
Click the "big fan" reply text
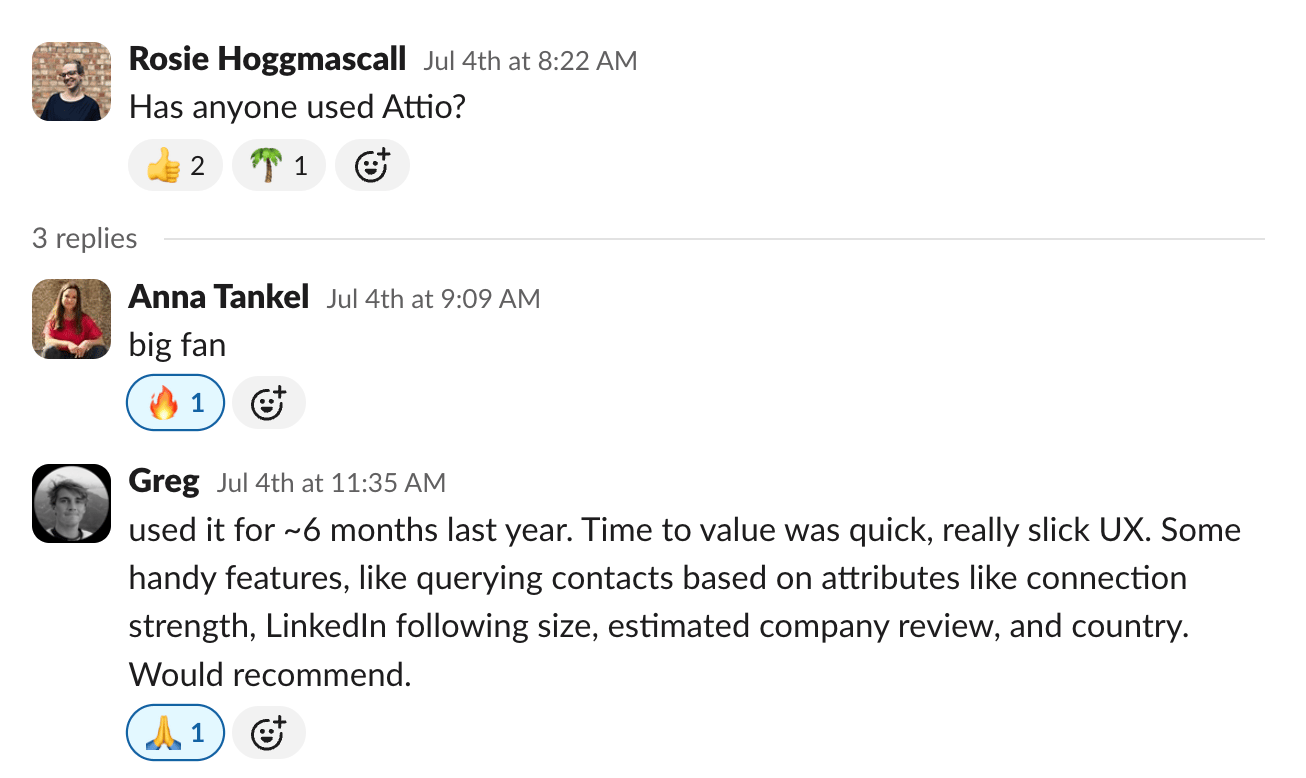pyautogui.click(x=177, y=345)
